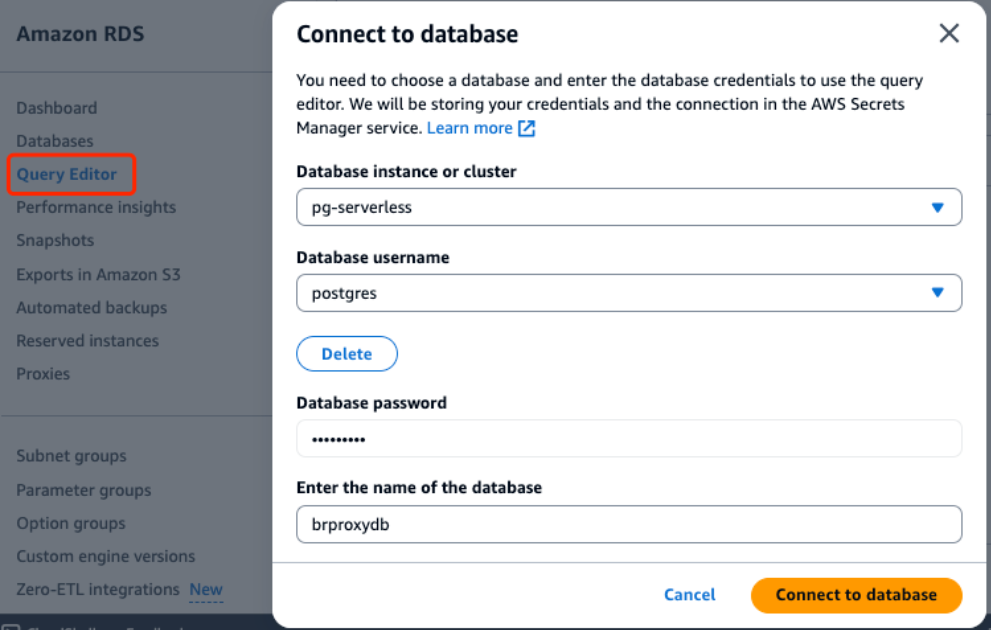Click the database name field containing brproxydb
The width and height of the screenshot is (991, 630).
click(x=628, y=524)
